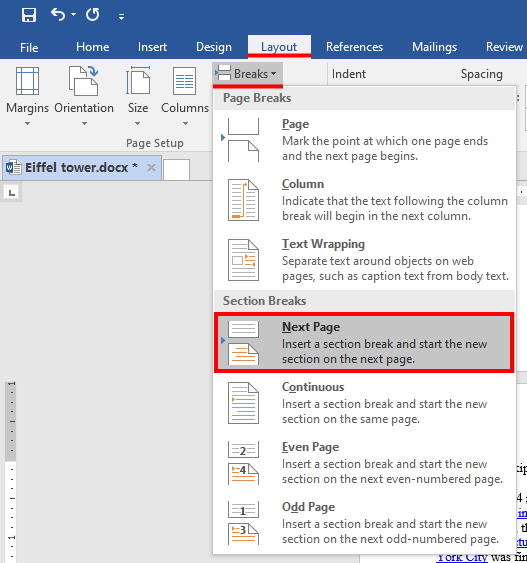
Task: Open the Review tab
Action: pos(504,47)
